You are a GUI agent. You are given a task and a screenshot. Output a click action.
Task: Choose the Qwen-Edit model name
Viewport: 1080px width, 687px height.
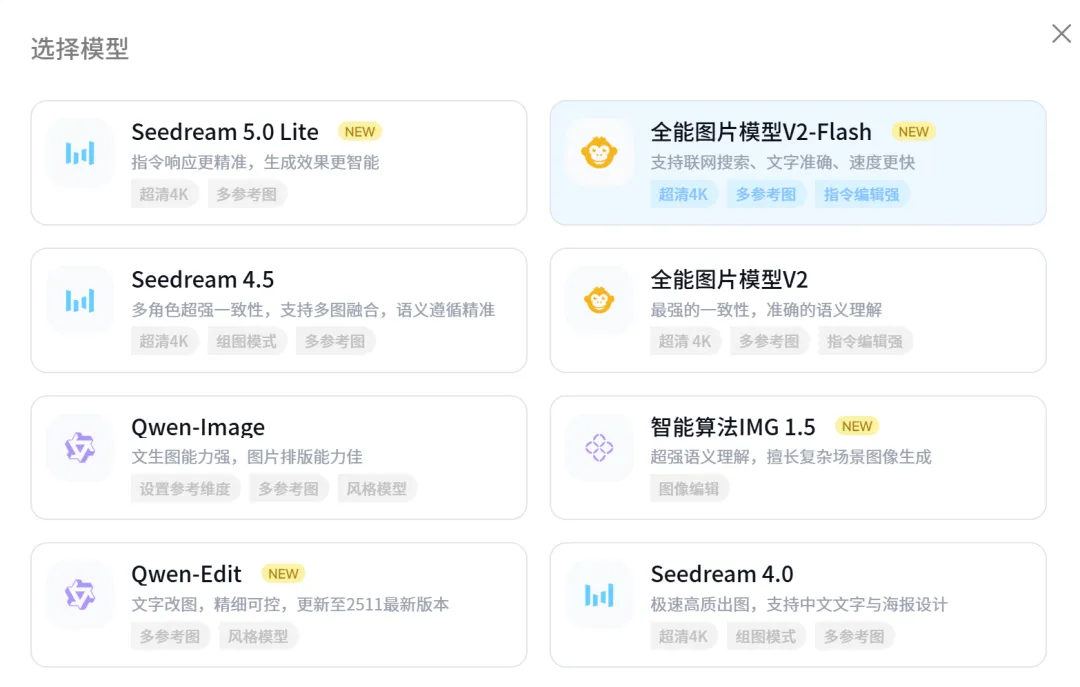click(x=187, y=574)
